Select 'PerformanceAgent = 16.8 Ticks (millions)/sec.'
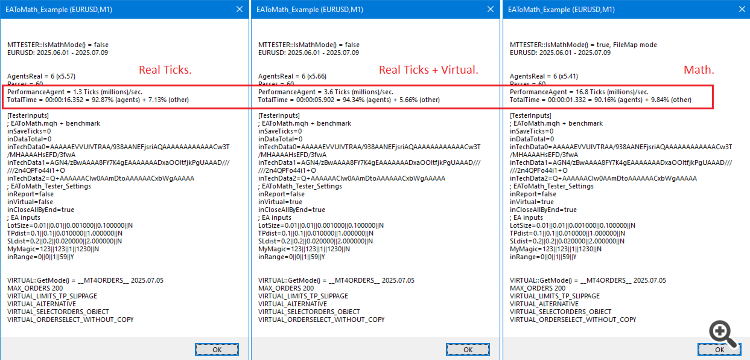The width and height of the screenshot is (750, 360). [x=579, y=92]
